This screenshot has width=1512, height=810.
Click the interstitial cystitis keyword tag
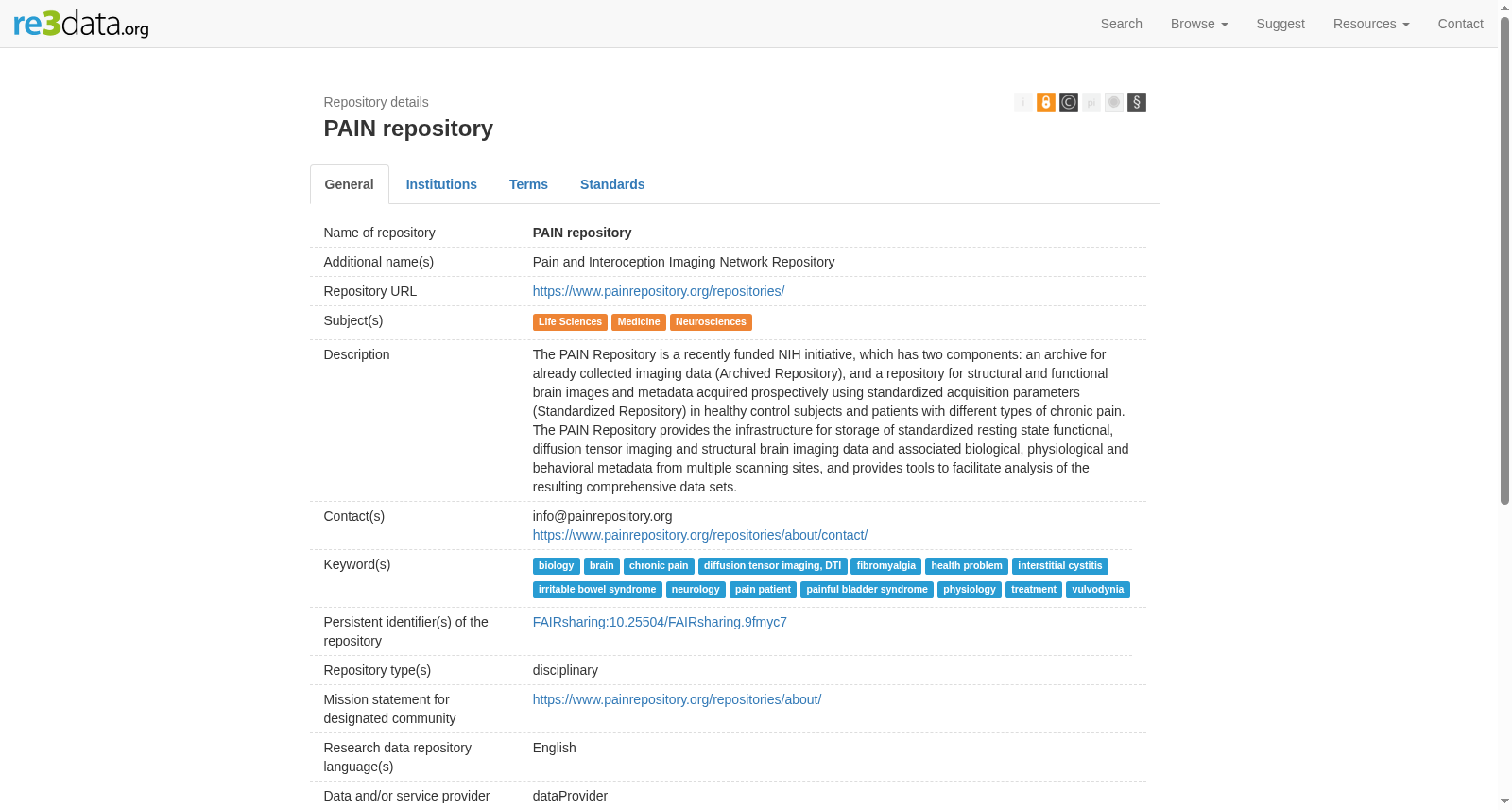(1060, 566)
